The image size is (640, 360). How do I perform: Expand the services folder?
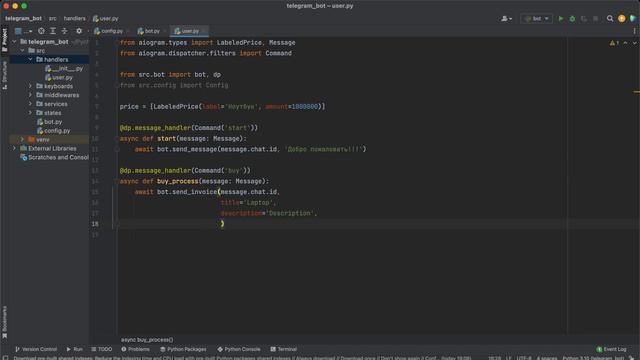point(30,104)
